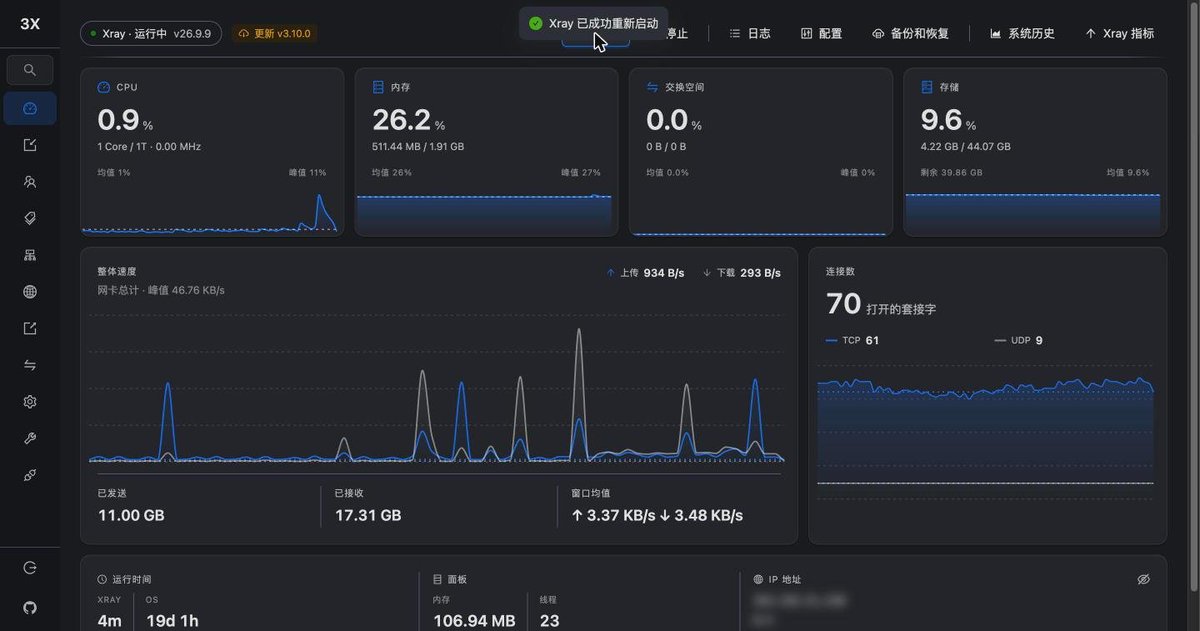Click the 3X logo
1200x631 pixels.
coord(30,24)
